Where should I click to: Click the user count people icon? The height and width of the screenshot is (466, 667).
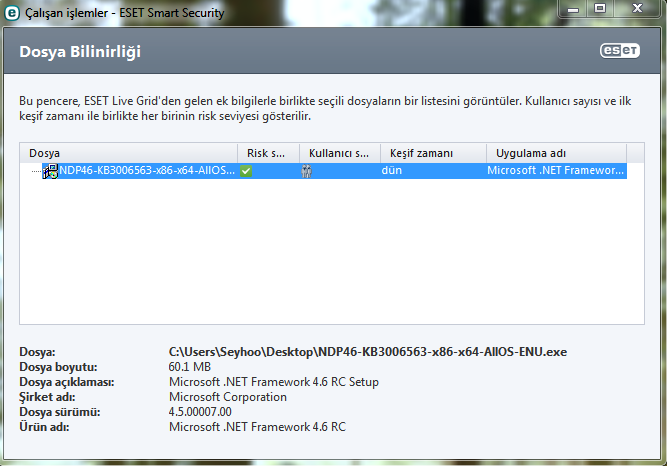(306, 171)
